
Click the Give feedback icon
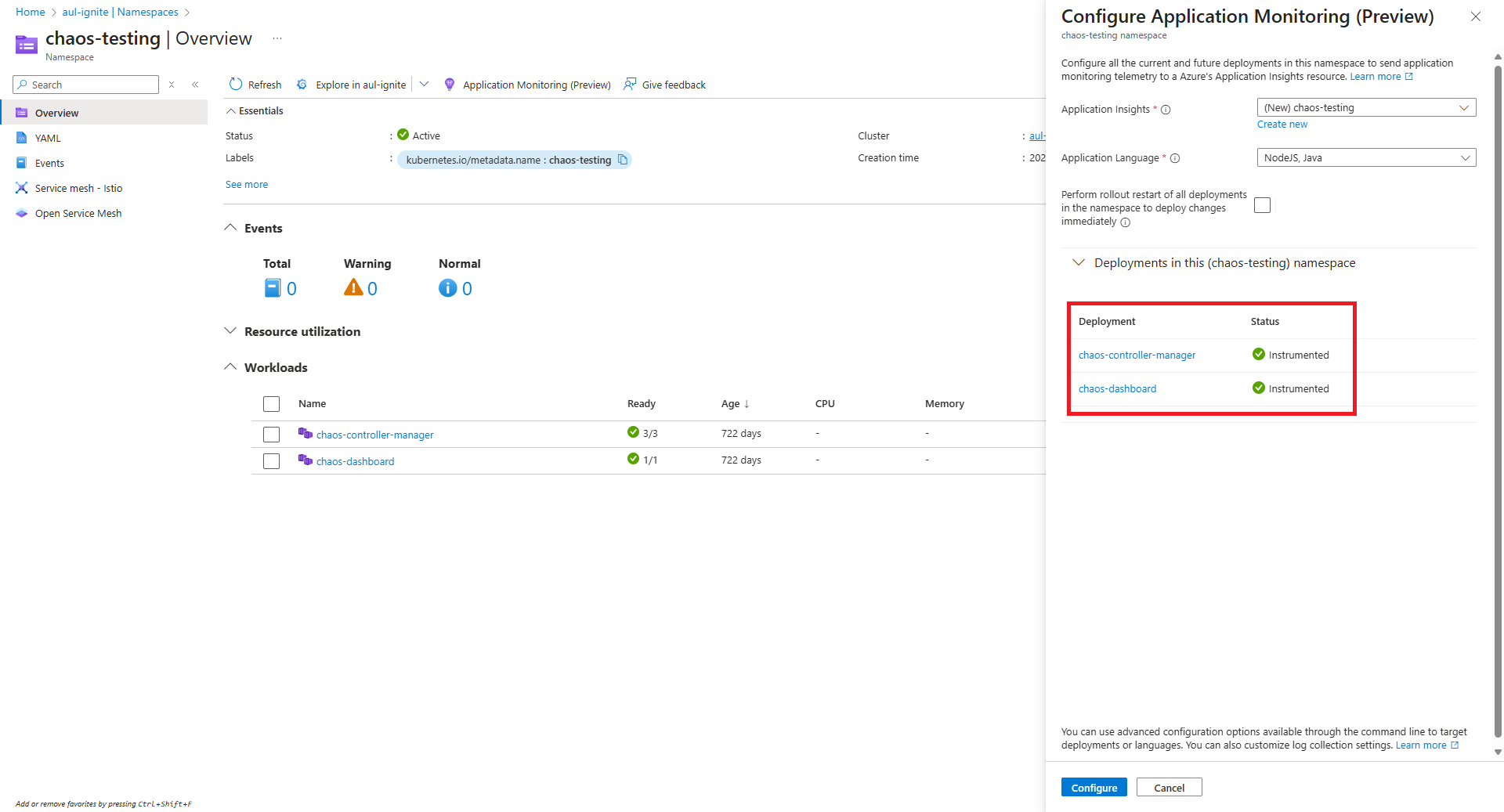click(630, 85)
